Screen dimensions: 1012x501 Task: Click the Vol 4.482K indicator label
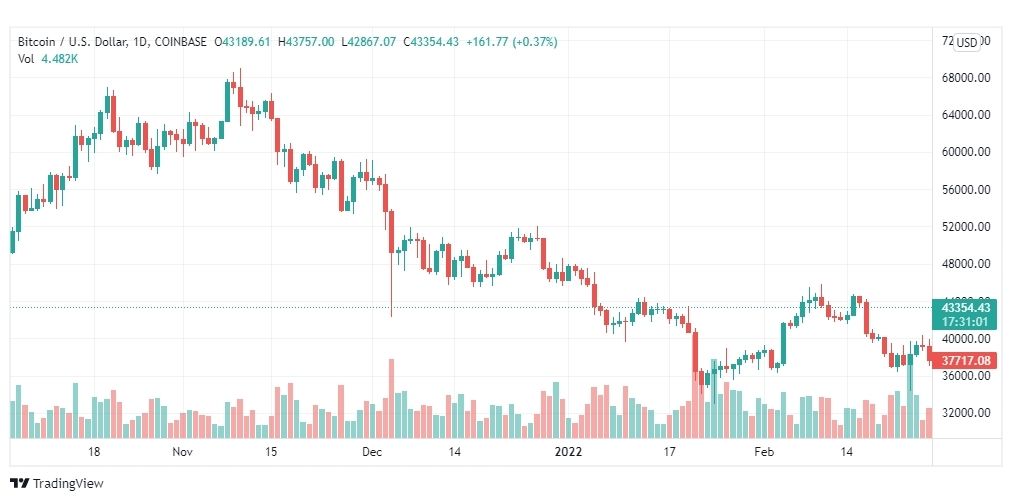[48, 58]
